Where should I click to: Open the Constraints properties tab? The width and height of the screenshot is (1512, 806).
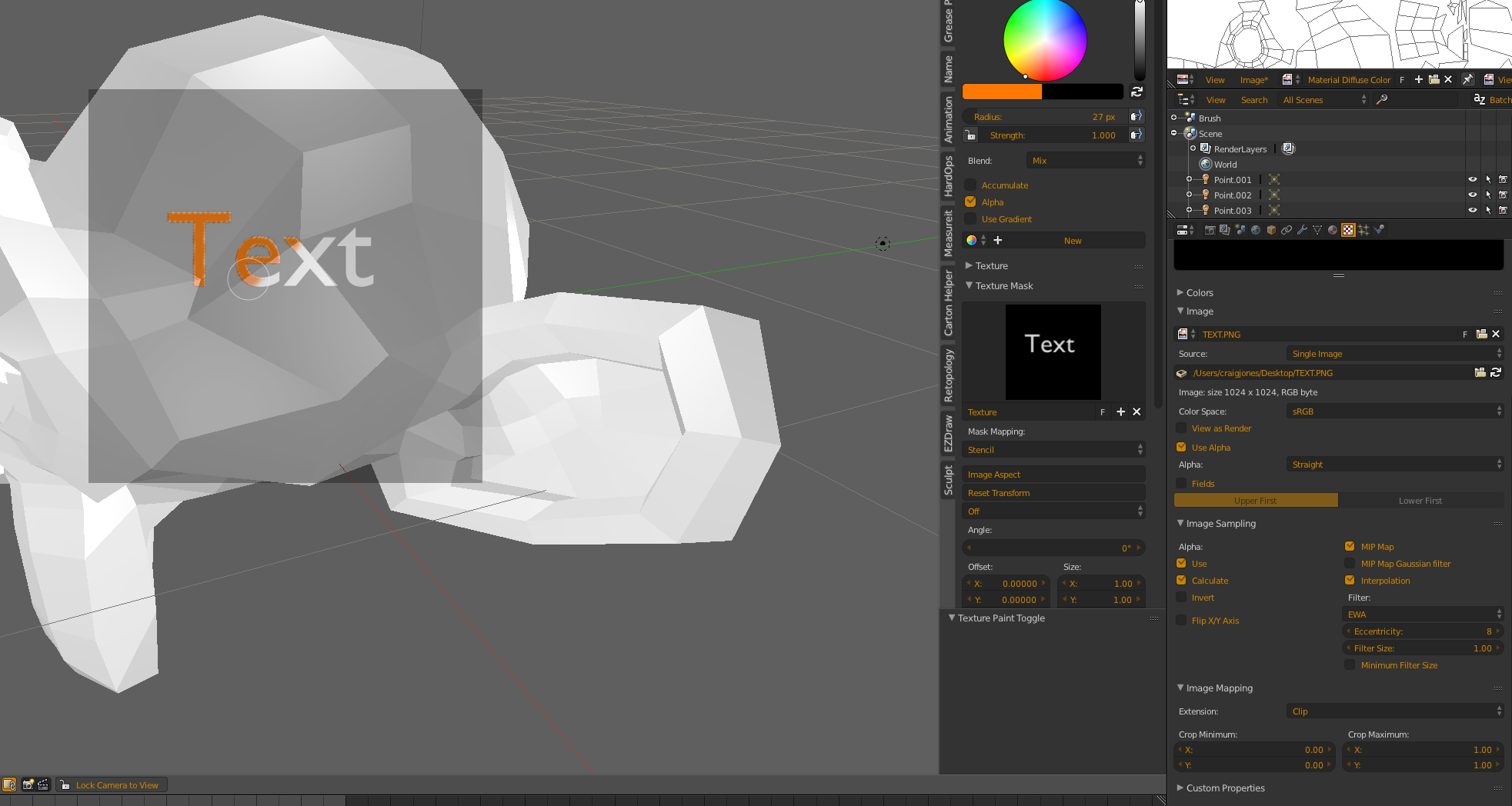1287,230
